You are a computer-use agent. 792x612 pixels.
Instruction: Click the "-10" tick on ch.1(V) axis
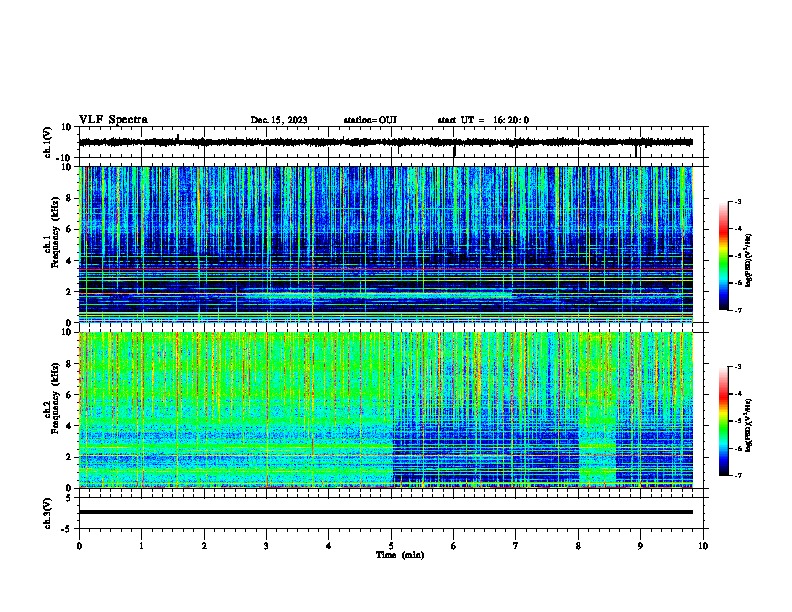(x=65, y=158)
